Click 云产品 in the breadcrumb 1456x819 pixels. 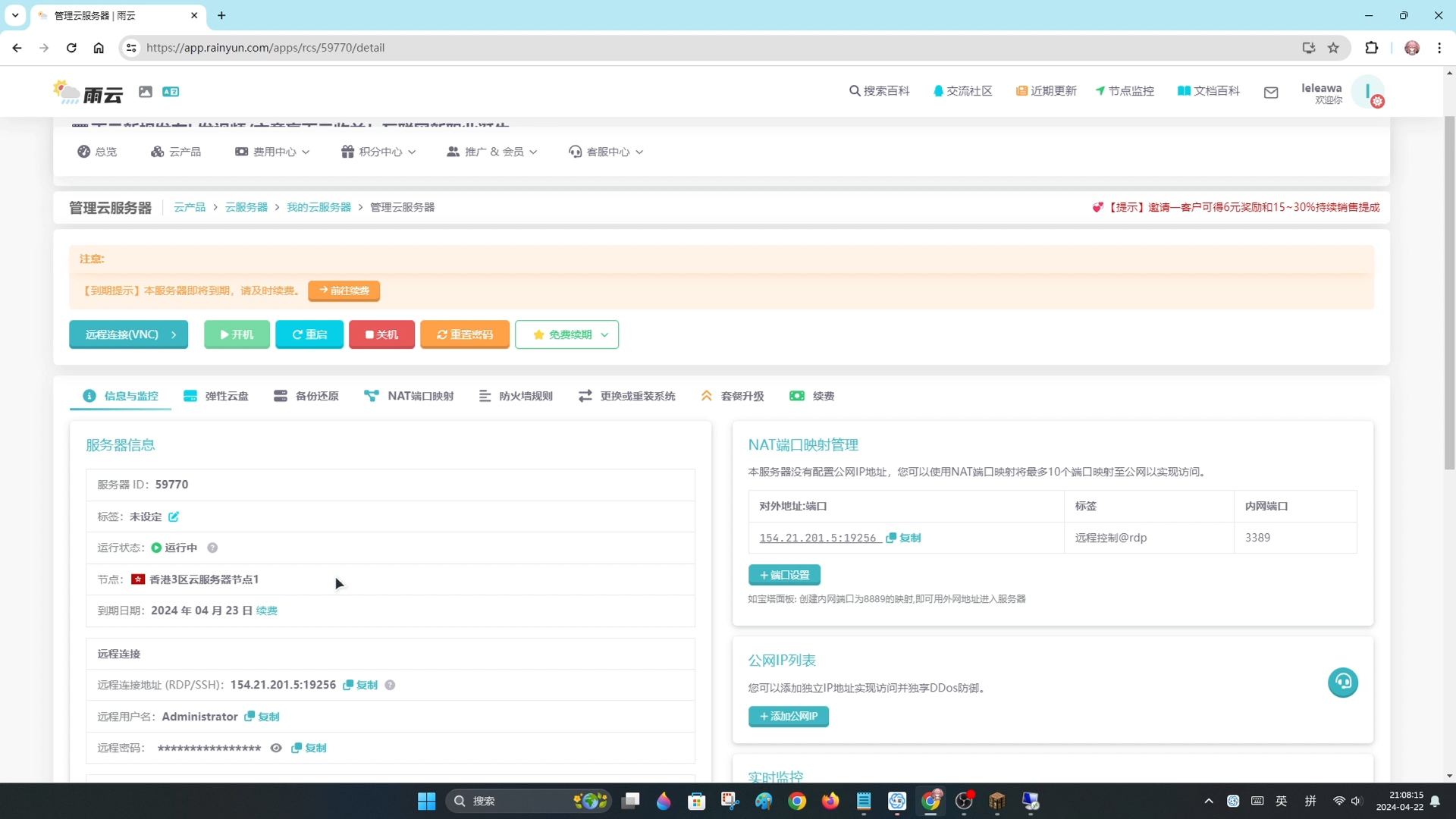[x=190, y=207]
